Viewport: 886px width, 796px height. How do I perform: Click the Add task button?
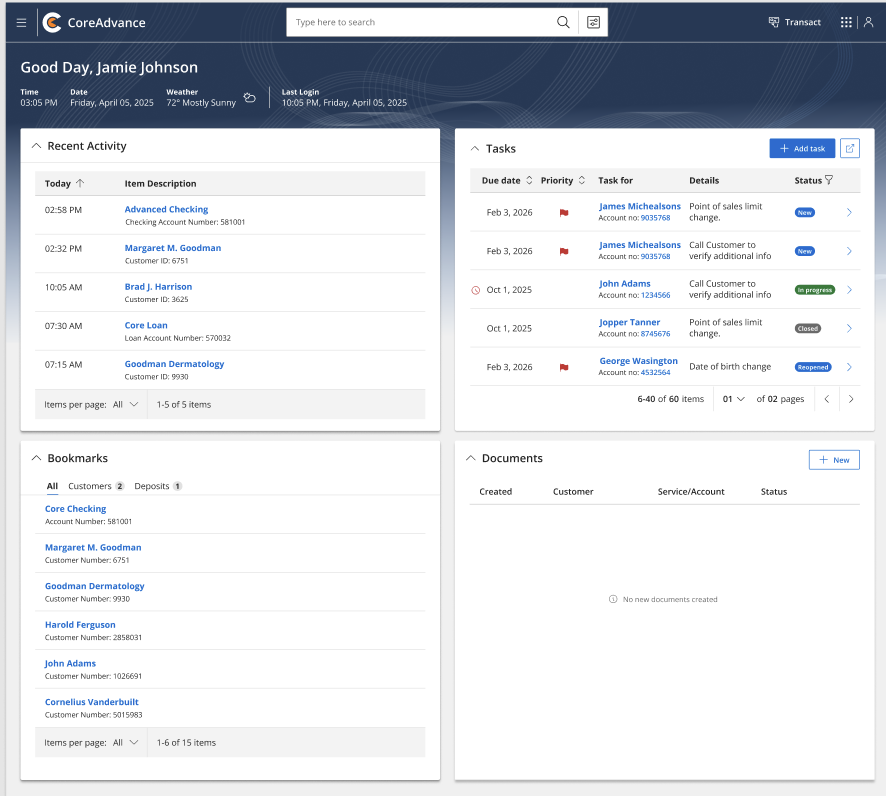coord(802,149)
